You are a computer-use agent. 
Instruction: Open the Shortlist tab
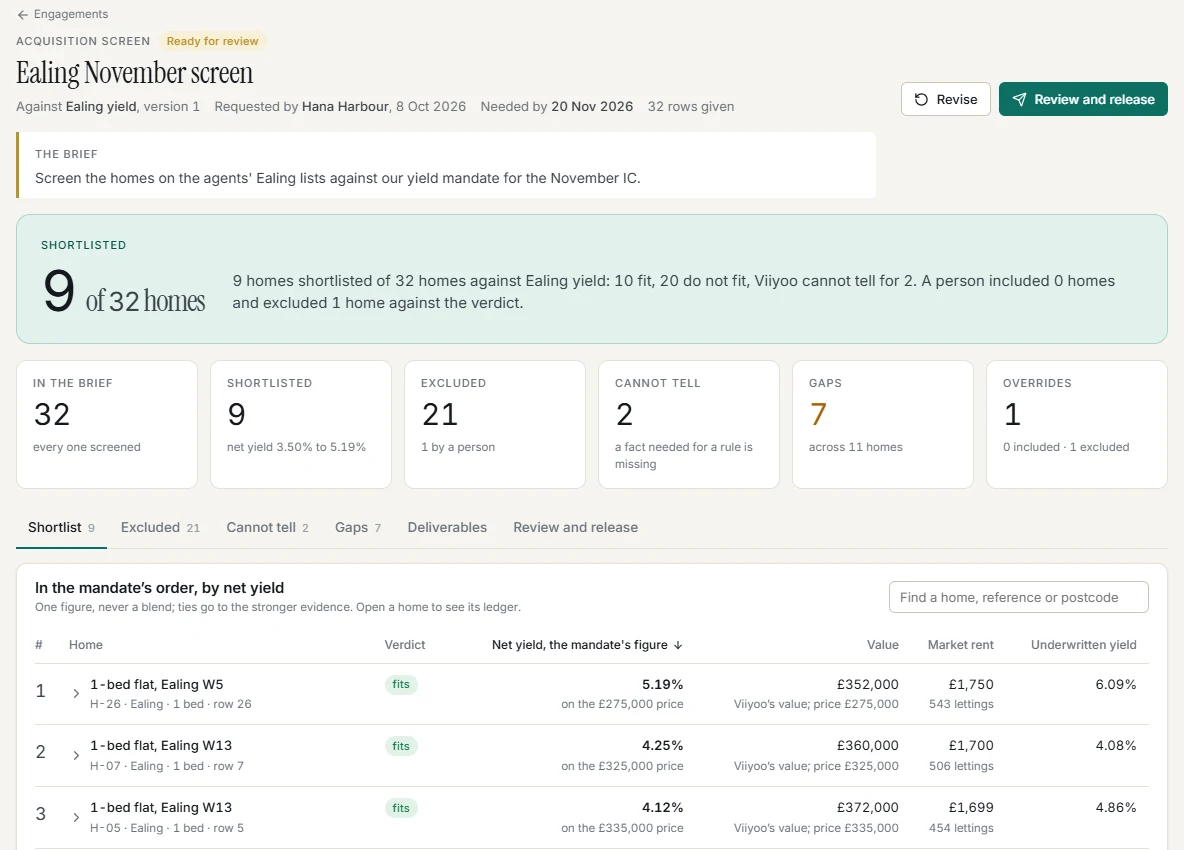(61, 528)
